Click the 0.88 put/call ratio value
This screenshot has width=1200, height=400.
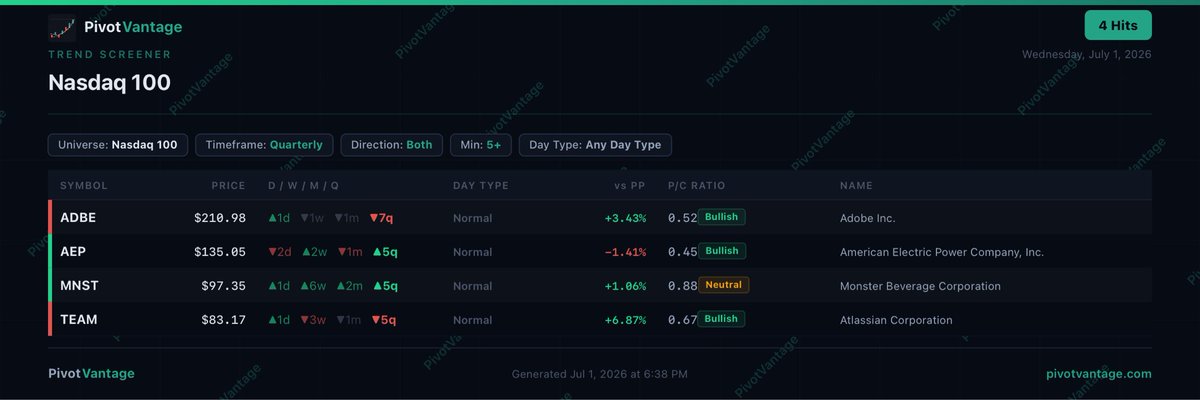682,286
